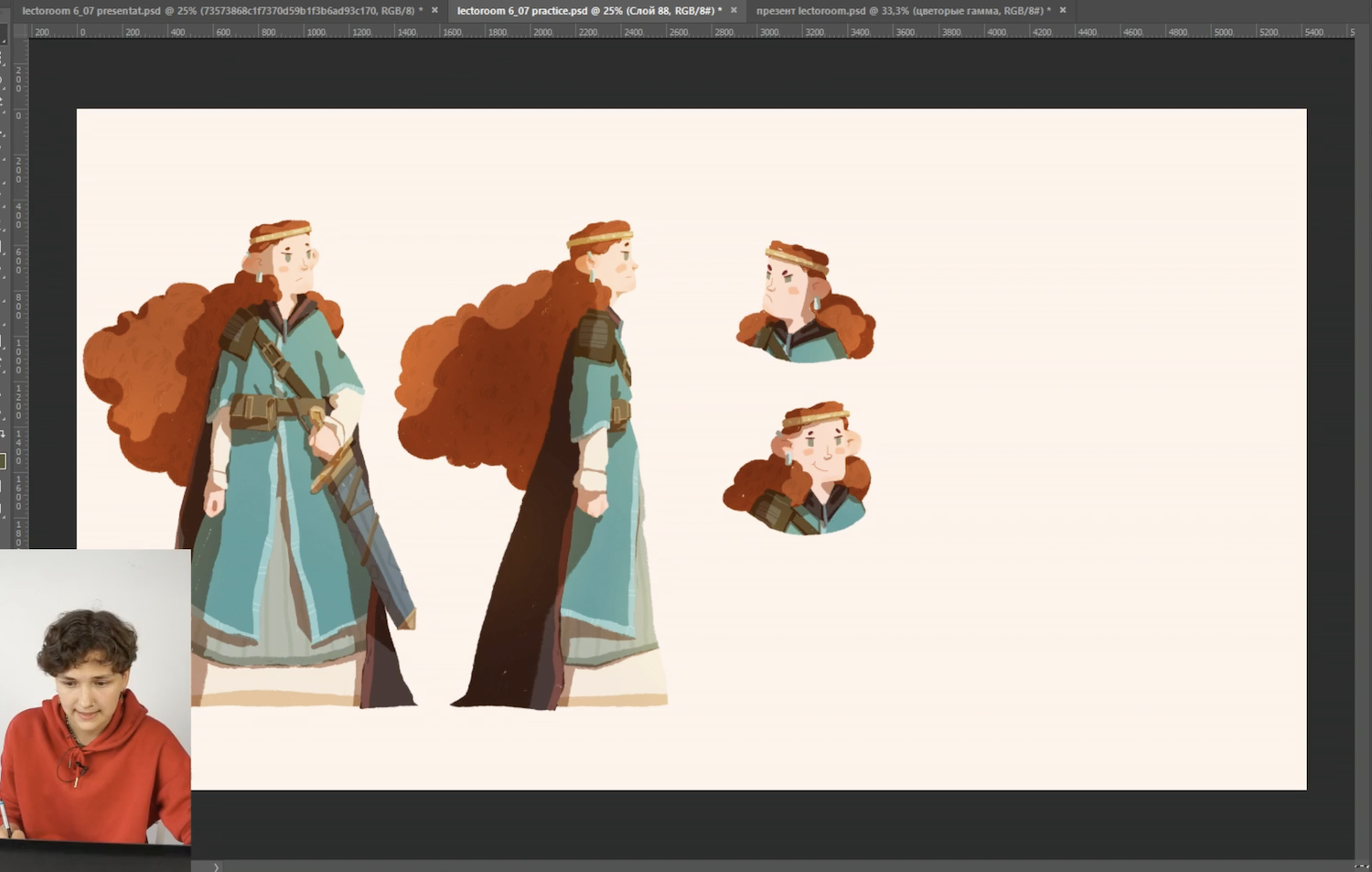This screenshot has width=1372, height=872.
Task: Click the swap foreground/background colors icon
Action: 3,434
